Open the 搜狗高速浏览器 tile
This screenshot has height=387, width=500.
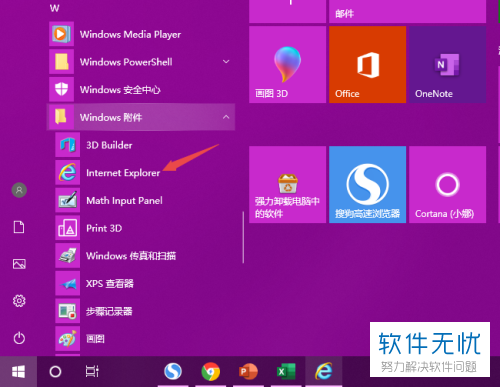[x=367, y=184]
